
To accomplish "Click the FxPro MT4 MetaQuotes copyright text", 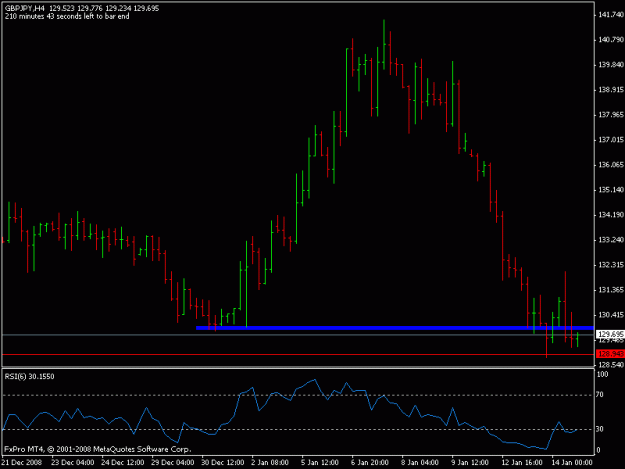I will pyautogui.click(x=98, y=449).
